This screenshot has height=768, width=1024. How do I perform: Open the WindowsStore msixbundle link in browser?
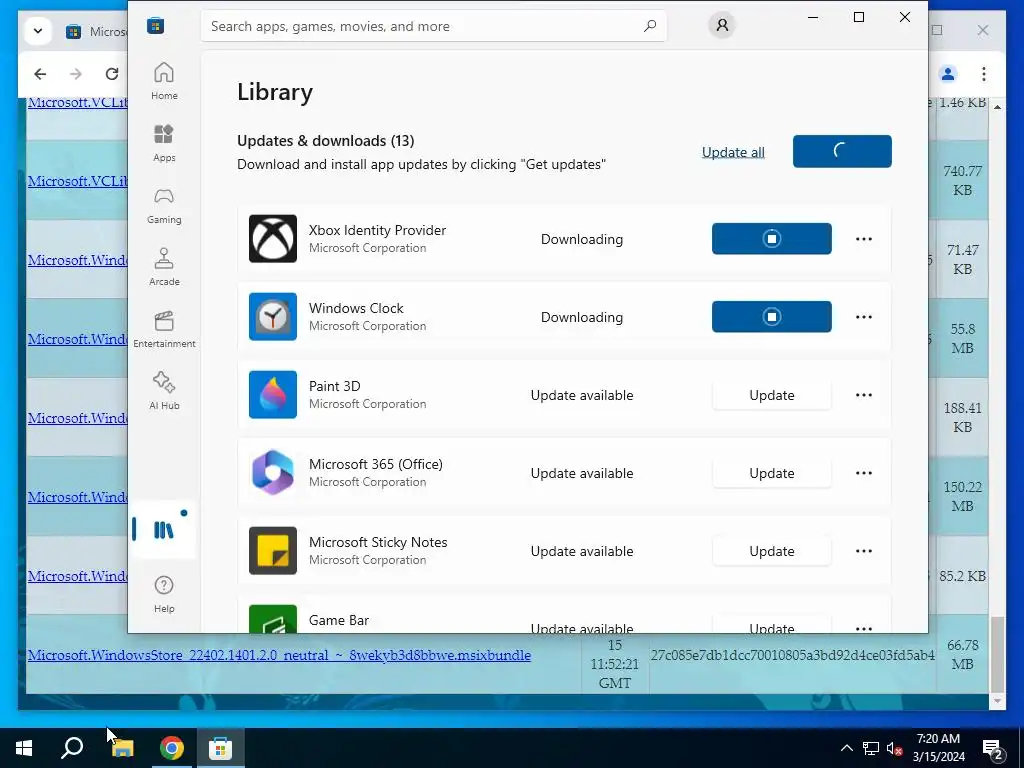coord(279,655)
